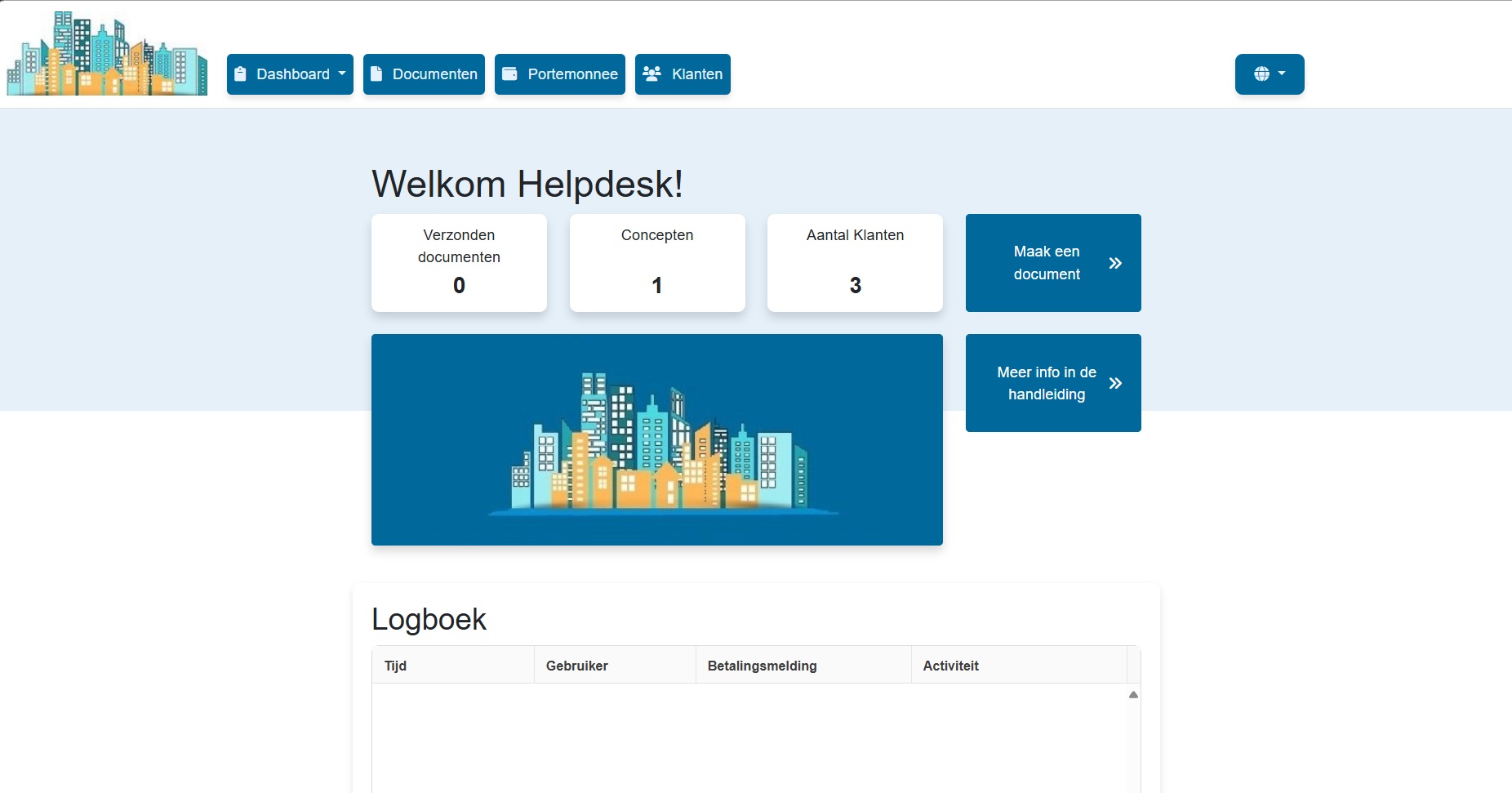This screenshot has width=1512, height=793.
Task: Click the Activiteit column header
Action: click(1019, 666)
